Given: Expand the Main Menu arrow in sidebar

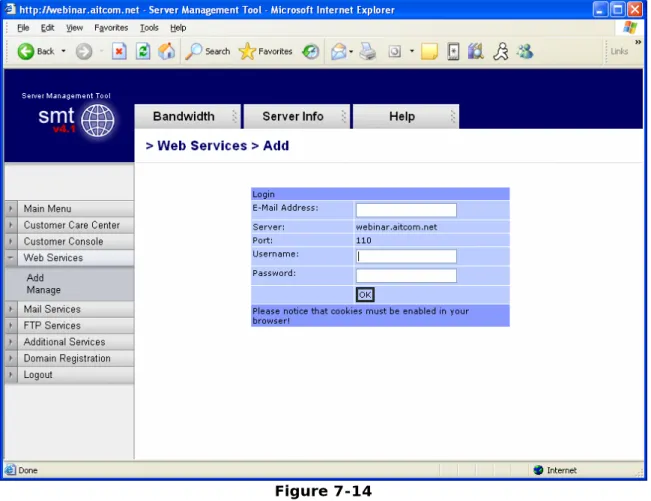Looking at the screenshot, I should pos(11,208).
